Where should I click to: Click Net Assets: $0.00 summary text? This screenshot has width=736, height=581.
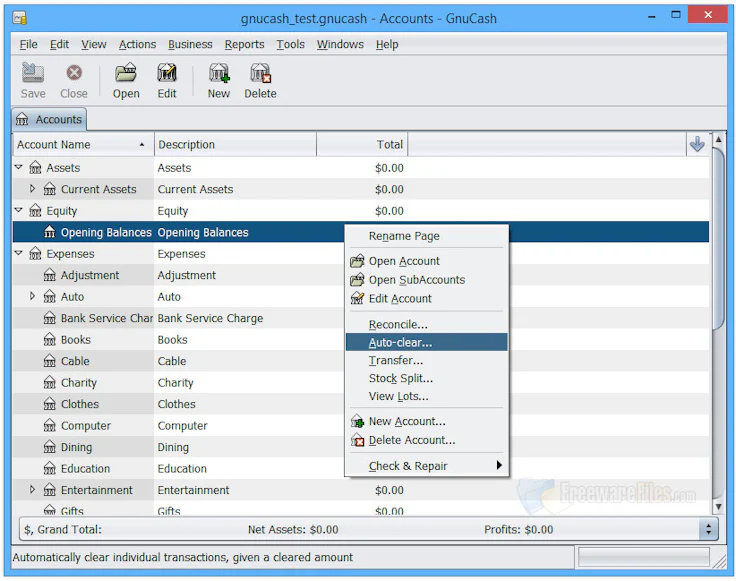tap(293, 529)
